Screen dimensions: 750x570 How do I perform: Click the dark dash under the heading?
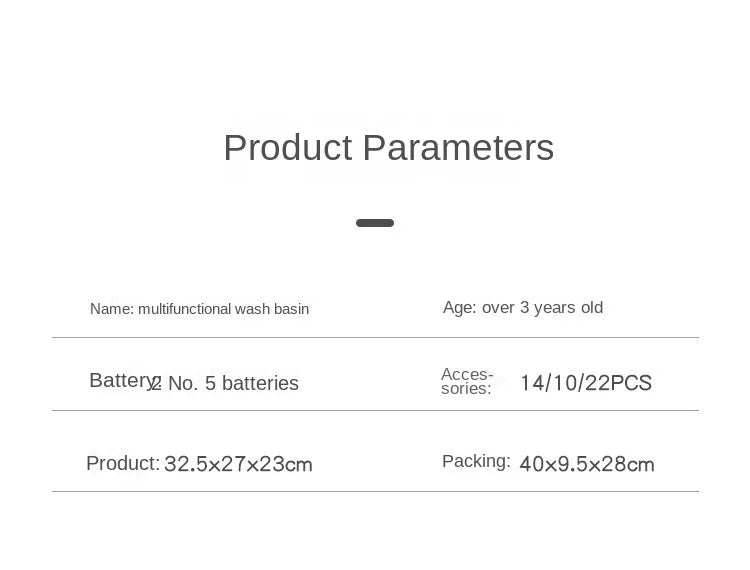point(375,223)
